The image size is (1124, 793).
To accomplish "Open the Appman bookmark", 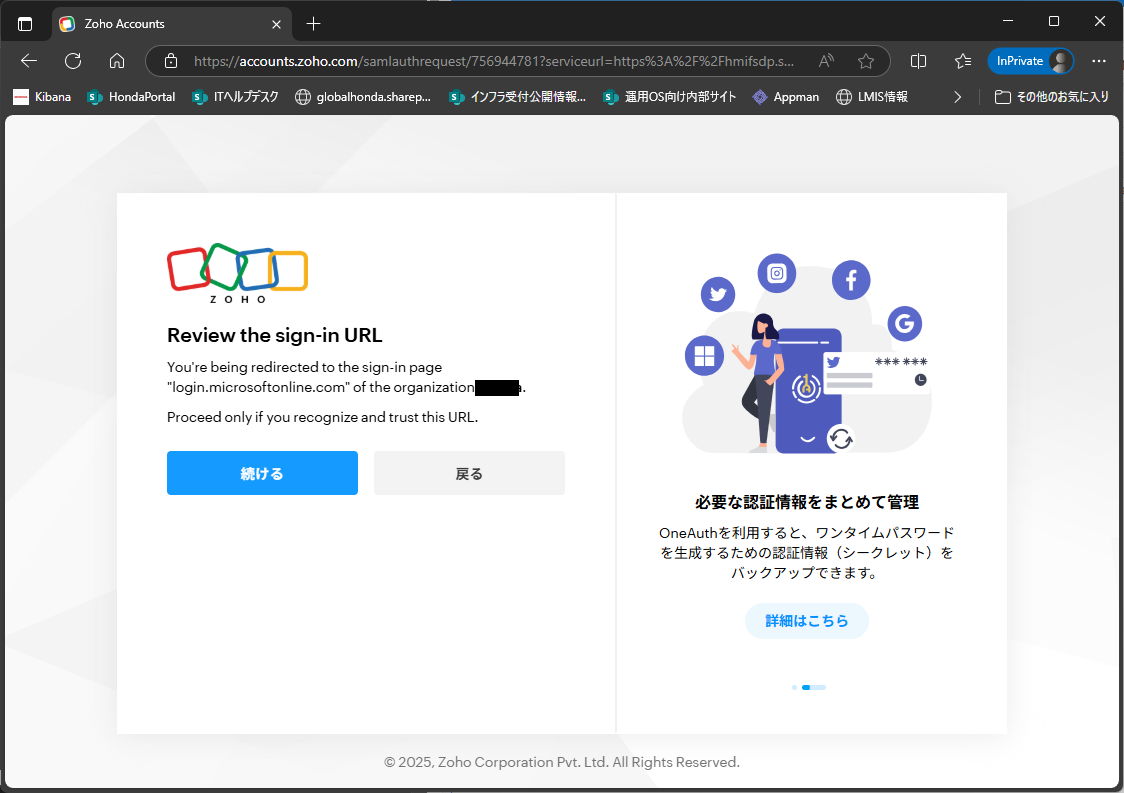I will [786, 97].
